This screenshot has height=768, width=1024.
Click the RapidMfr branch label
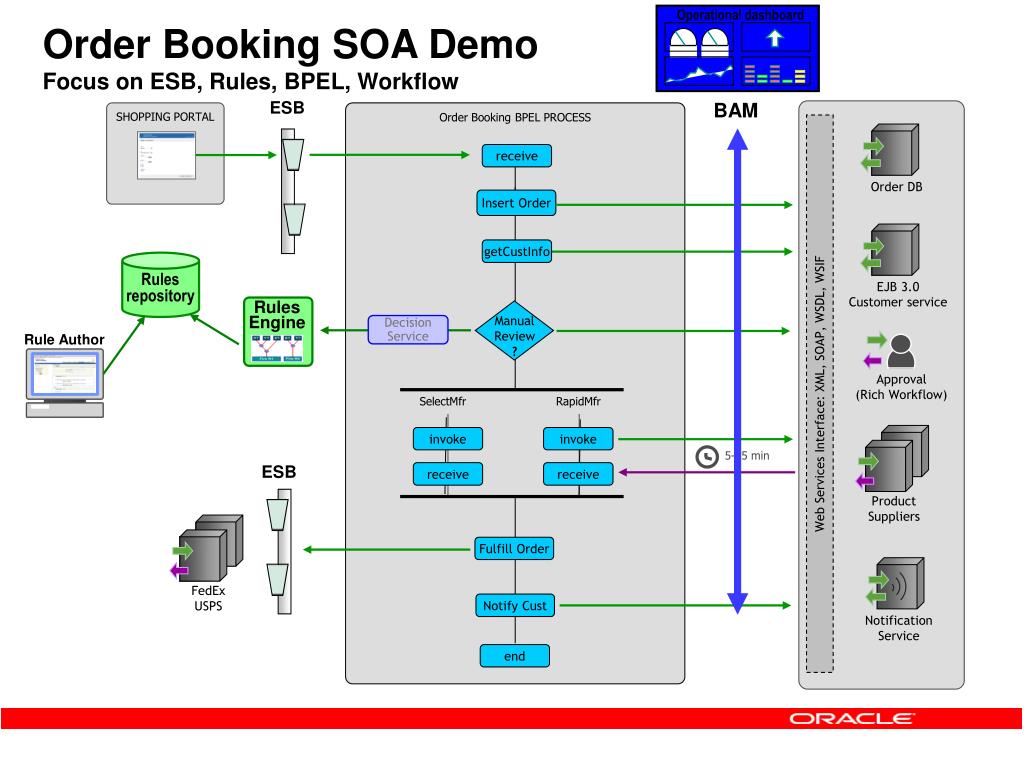(578, 401)
